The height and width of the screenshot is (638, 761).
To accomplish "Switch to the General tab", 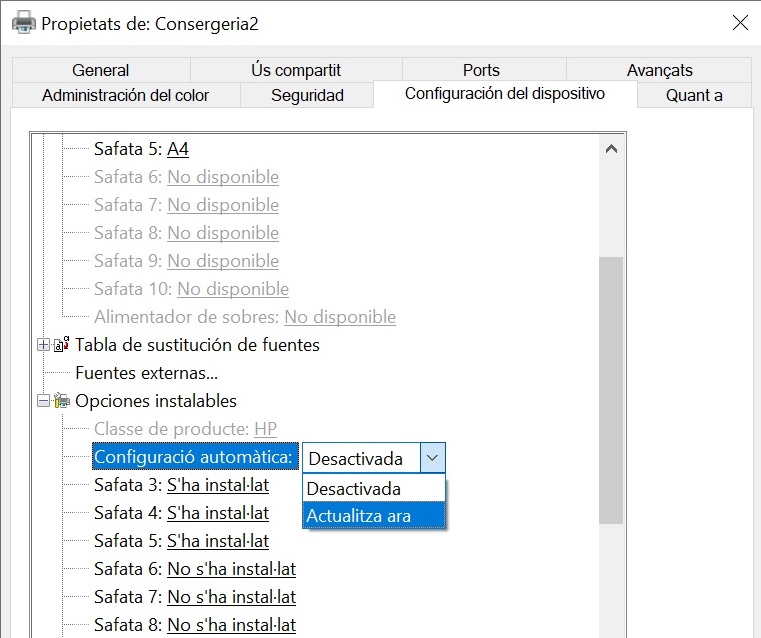I will [x=100, y=70].
